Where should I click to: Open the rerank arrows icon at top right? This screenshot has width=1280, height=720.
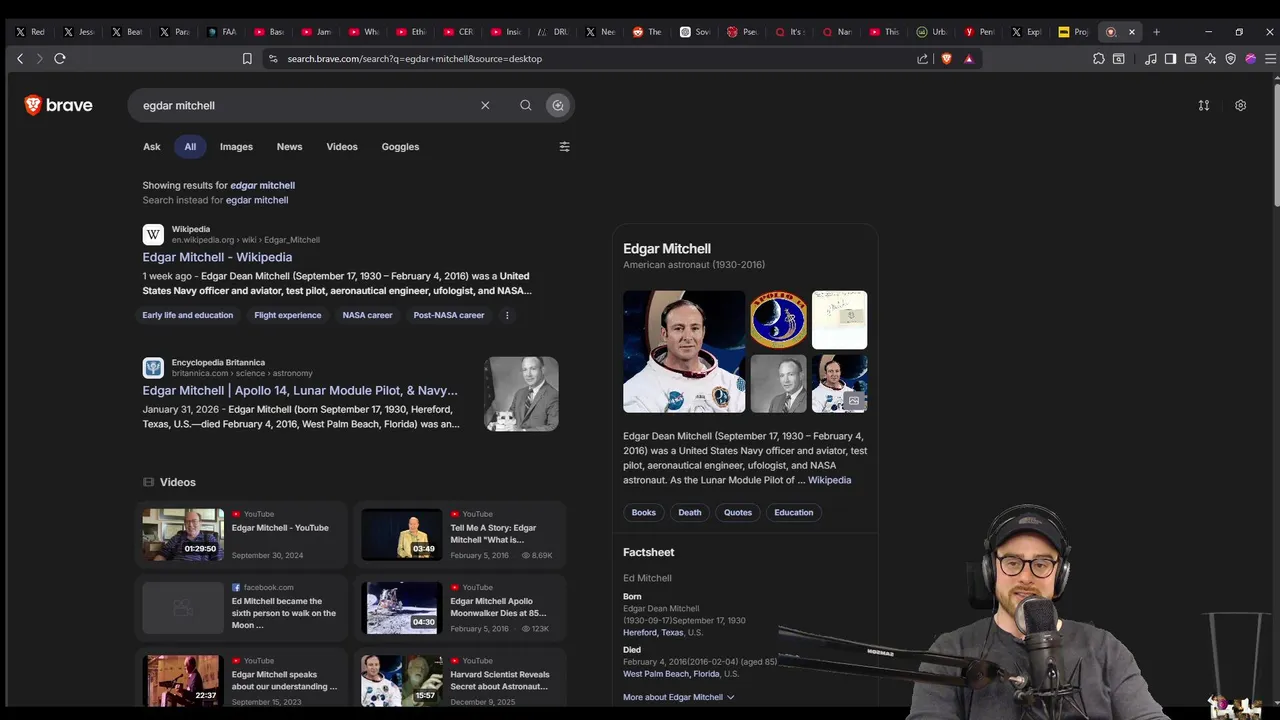click(x=1204, y=105)
